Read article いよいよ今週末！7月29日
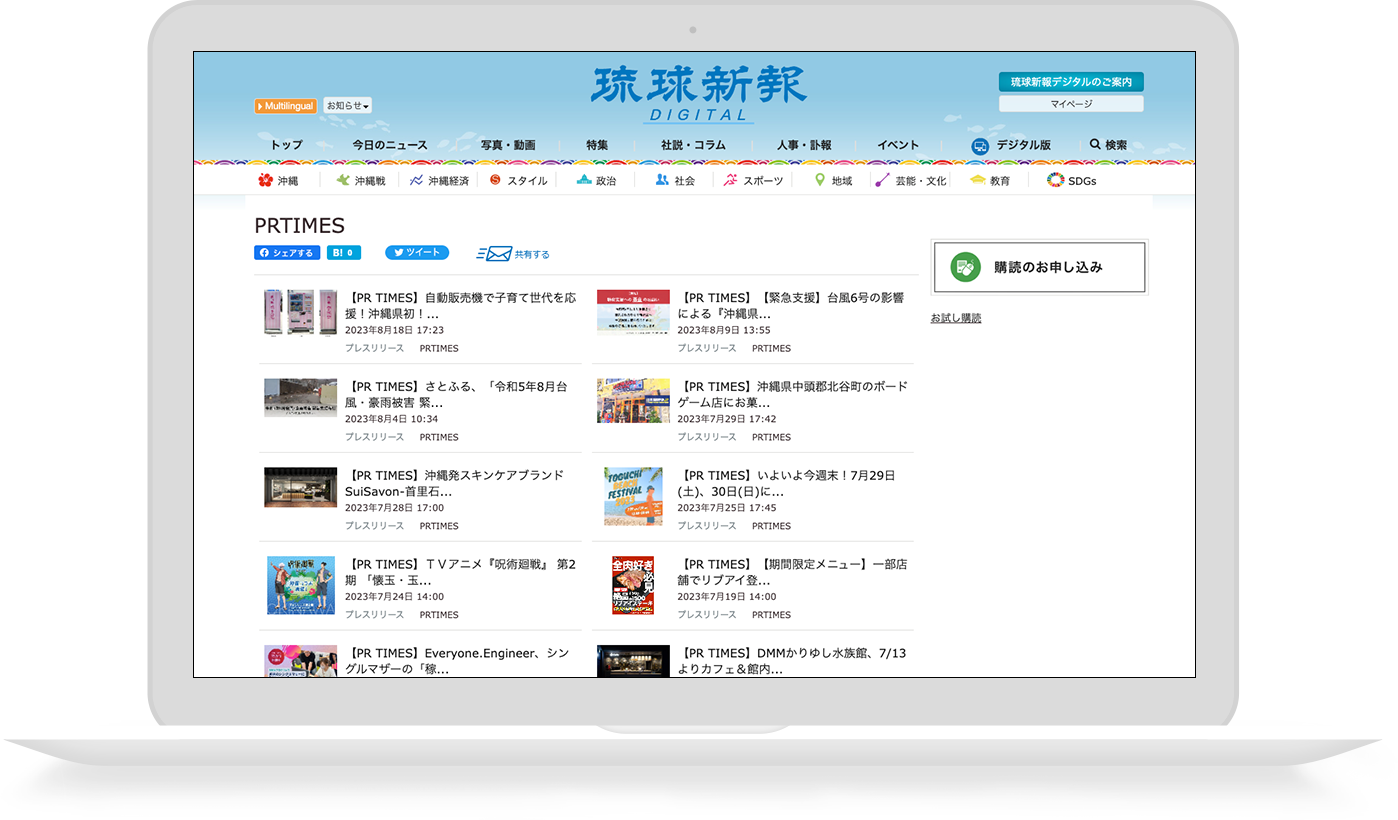Viewport: 1398px width, 820px height. pos(786,483)
